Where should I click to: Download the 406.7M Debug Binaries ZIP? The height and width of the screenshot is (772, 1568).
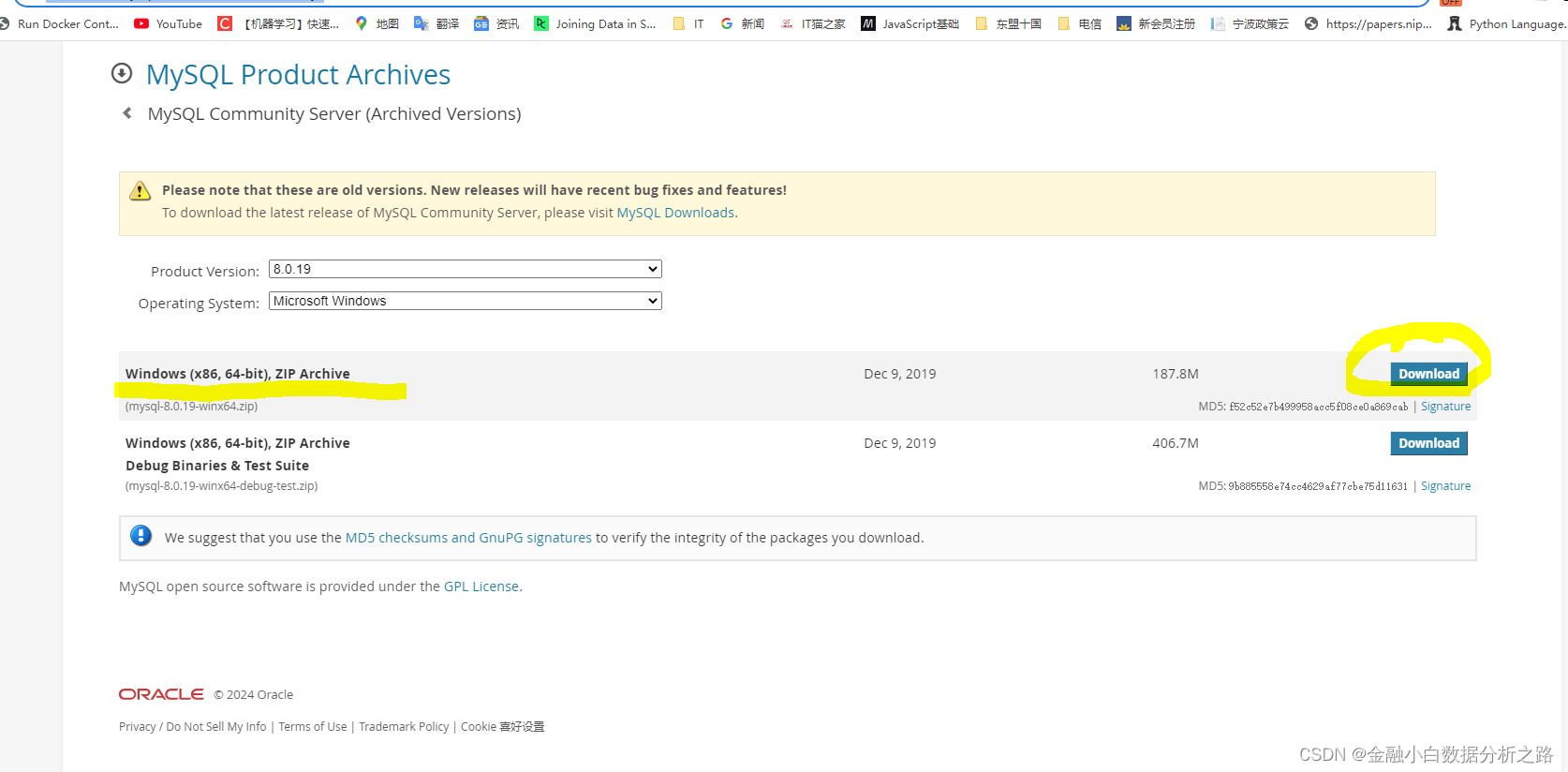(1428, 443)
